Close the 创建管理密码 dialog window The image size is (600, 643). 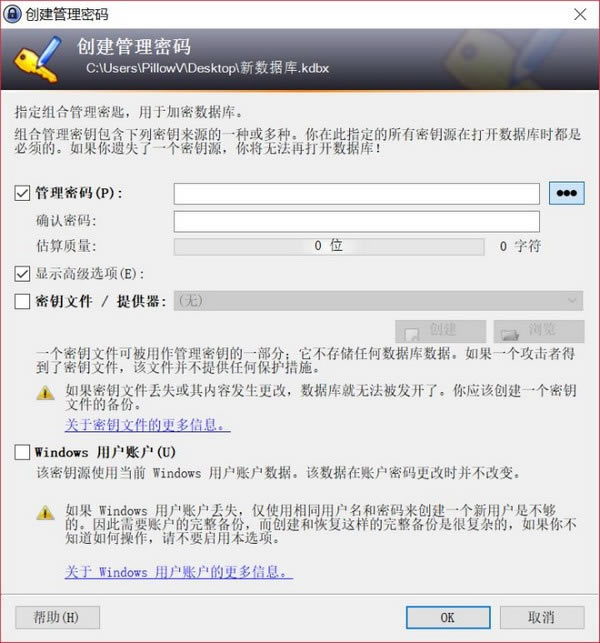(x=580, y=14)
